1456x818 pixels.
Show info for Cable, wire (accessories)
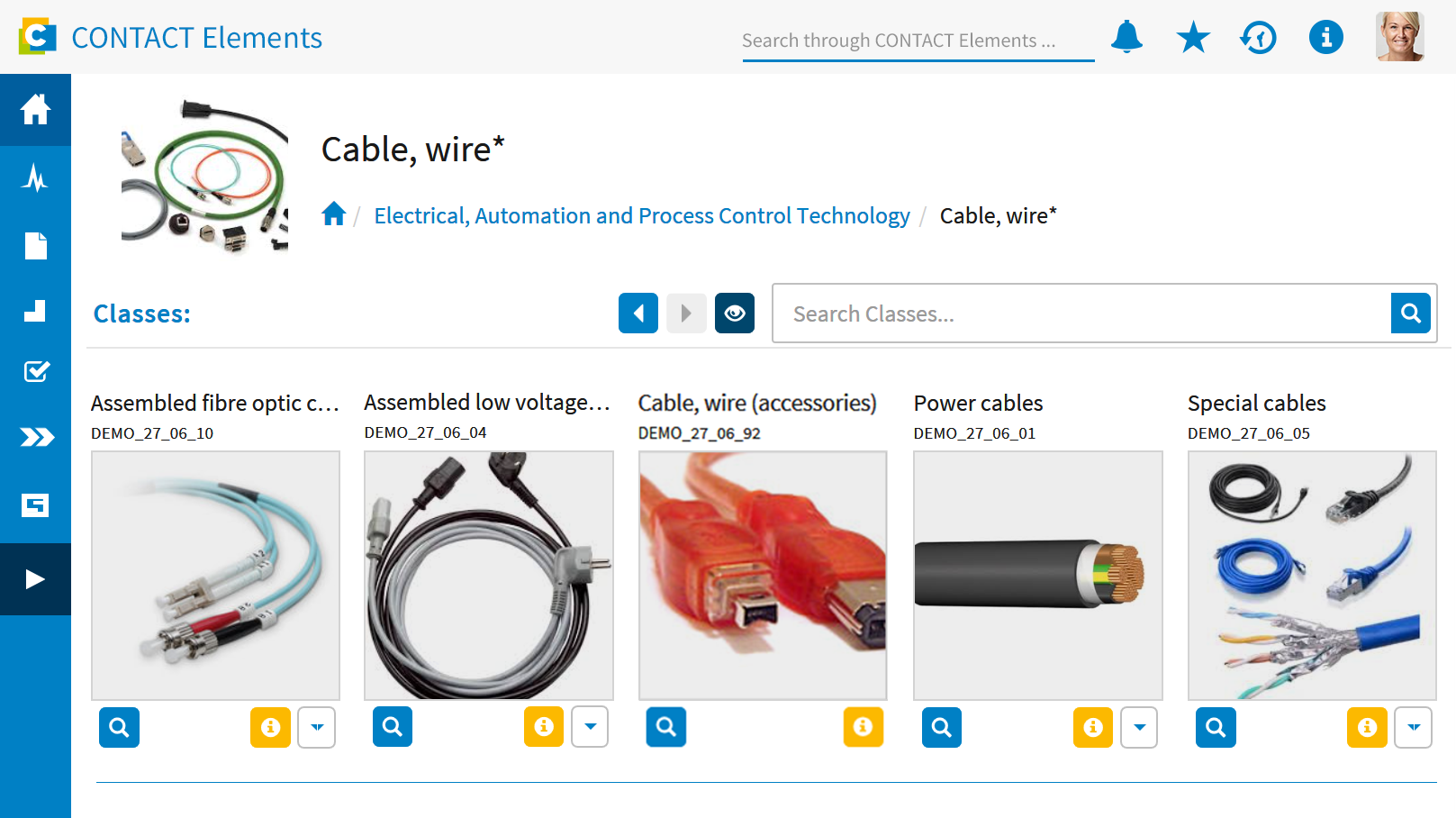click(863, 727)
